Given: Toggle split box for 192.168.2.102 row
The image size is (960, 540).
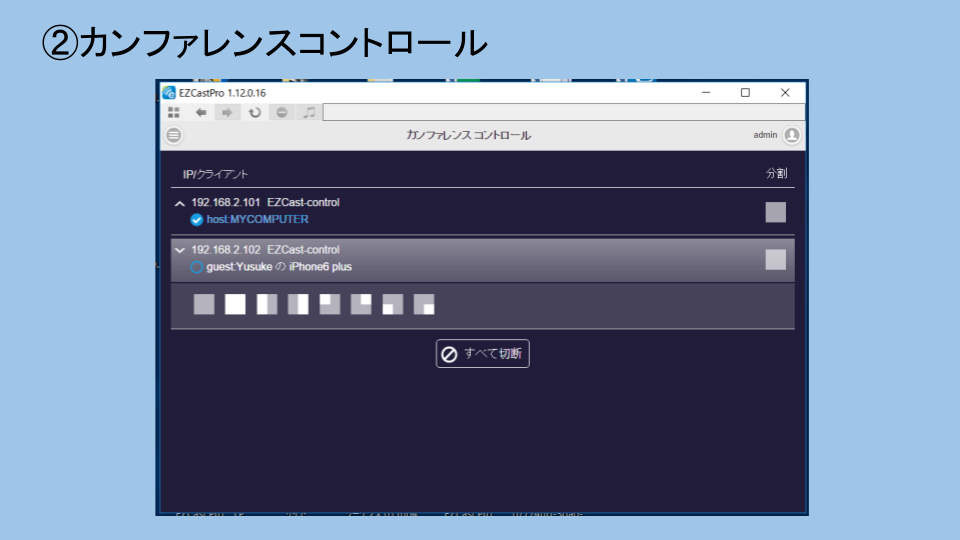Looking at the screenshot, I should point(775,260).
